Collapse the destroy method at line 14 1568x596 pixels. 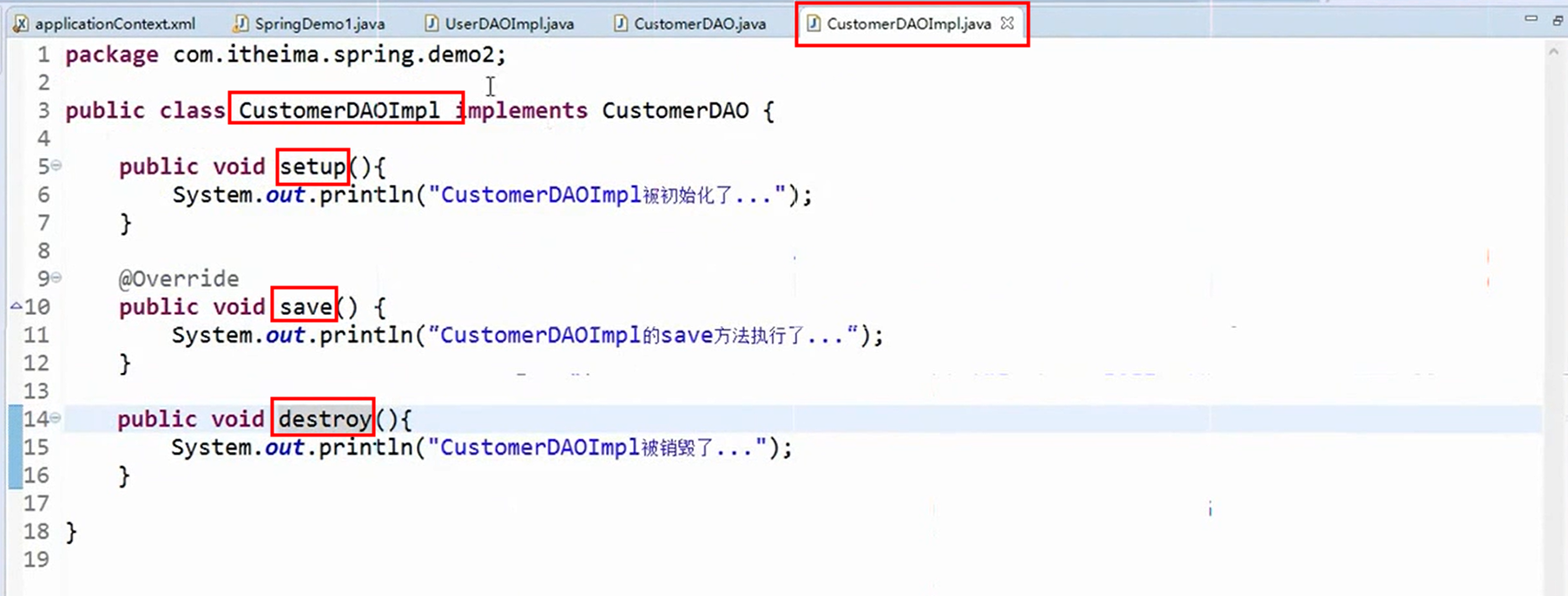(56, 418)
